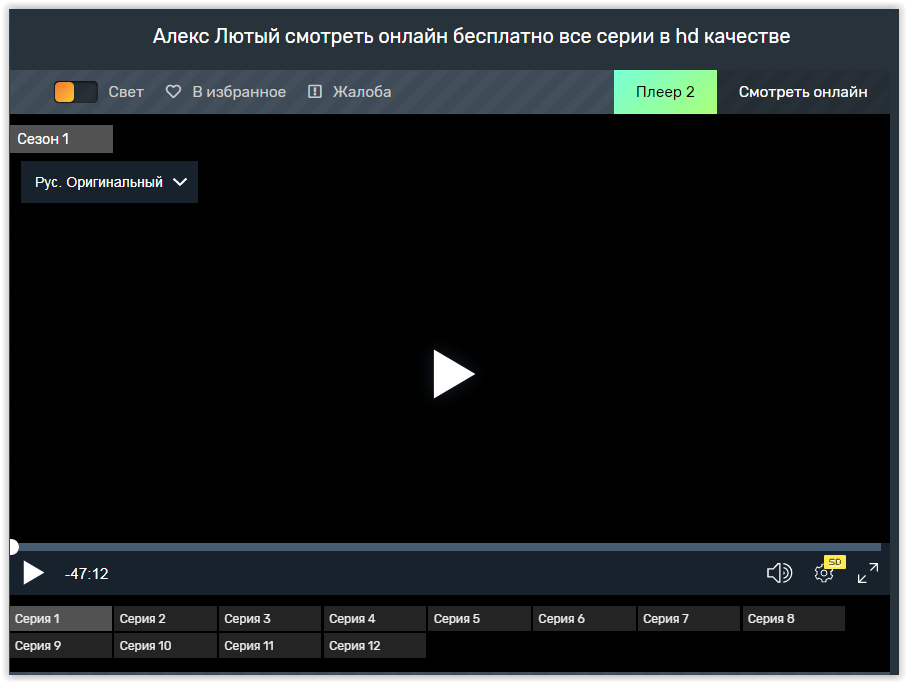
Task: Choose episode Серия 8
Action: click(793, 619)
